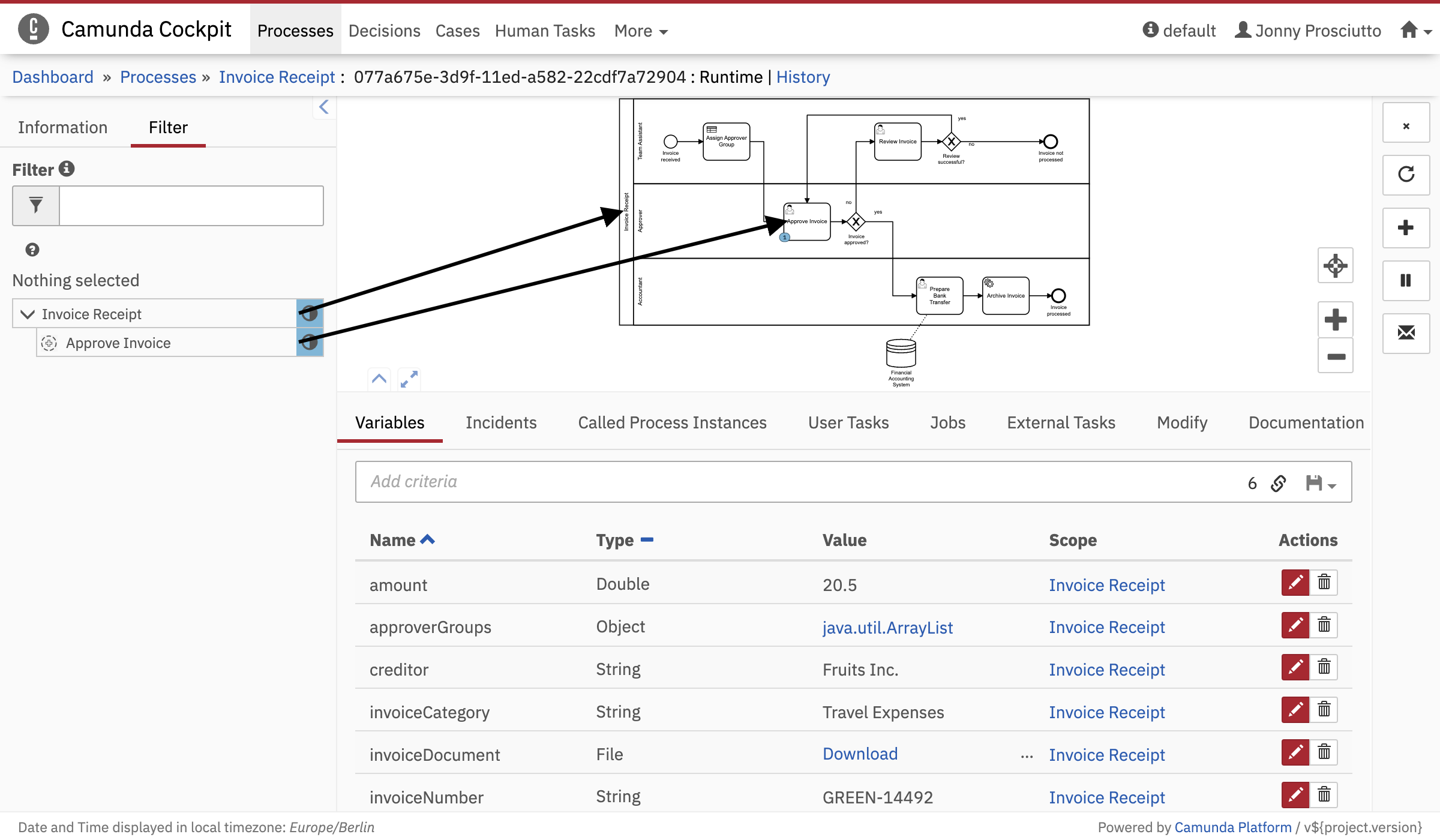Select the Approve Invoice tree row
This screenshot has width=1440, height=840.
[180, 343]
